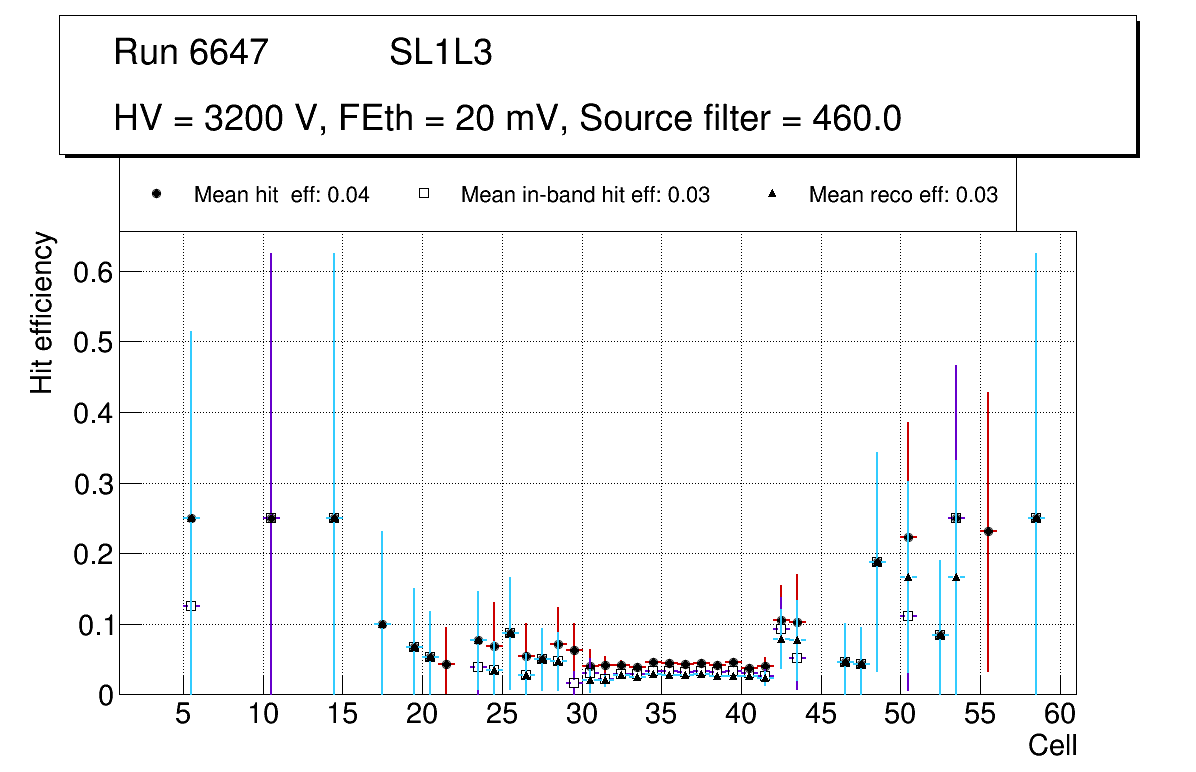
Task: Click the 'Hit efficiency' y-axis title
Action: (42, 313)
